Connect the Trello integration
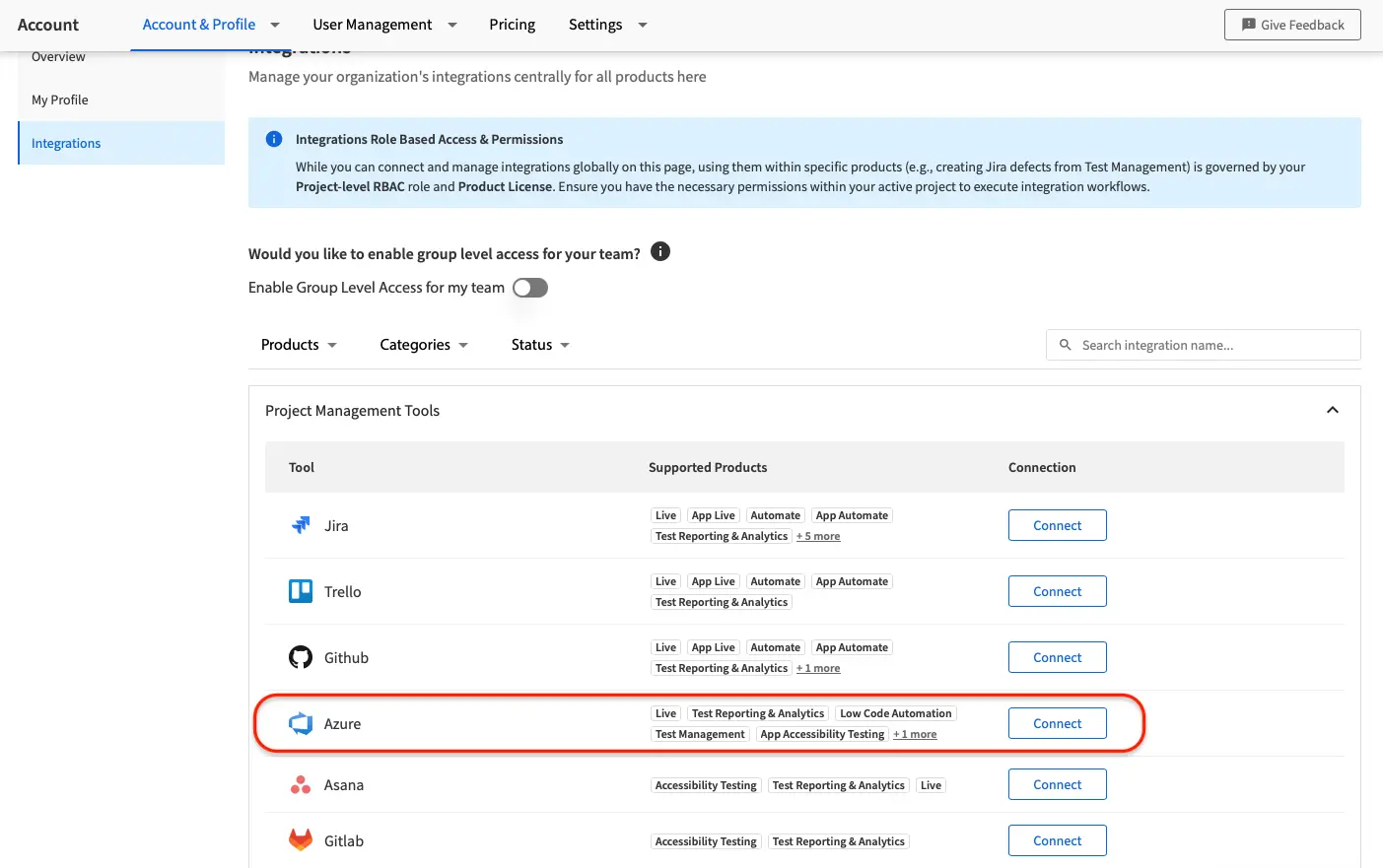Viewport: 1383px width, 868px height. click(x=1058, y=591)
